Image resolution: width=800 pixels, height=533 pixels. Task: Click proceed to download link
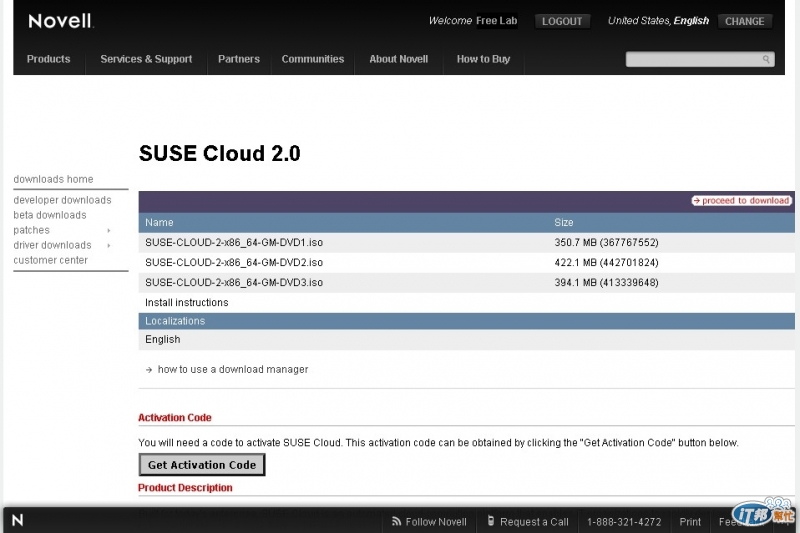pyautogui.click(x=741, y=200)
